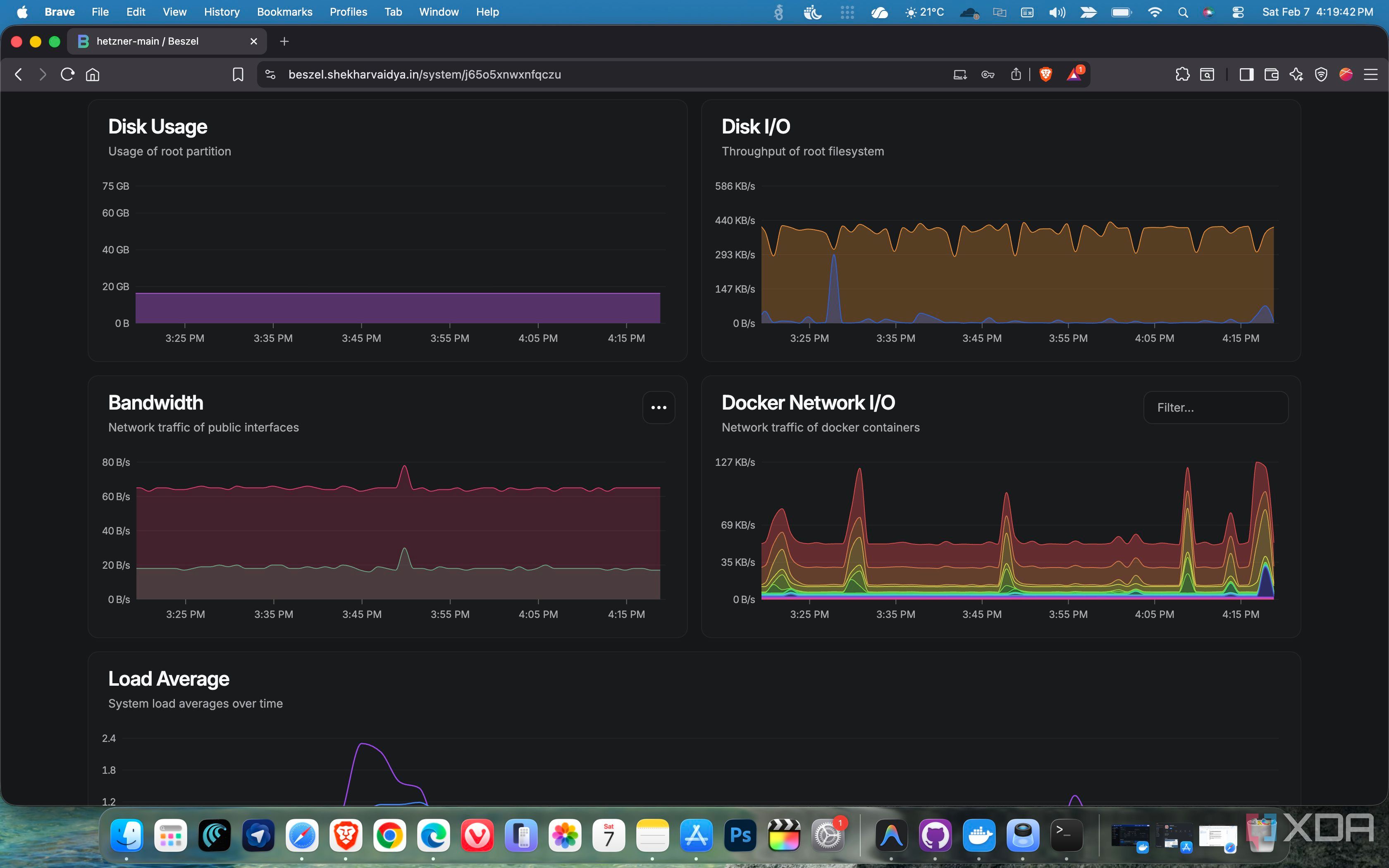Screen dimensions: 1389x868
Task: Bookmark this Beszel page
Action: (238, 75)
